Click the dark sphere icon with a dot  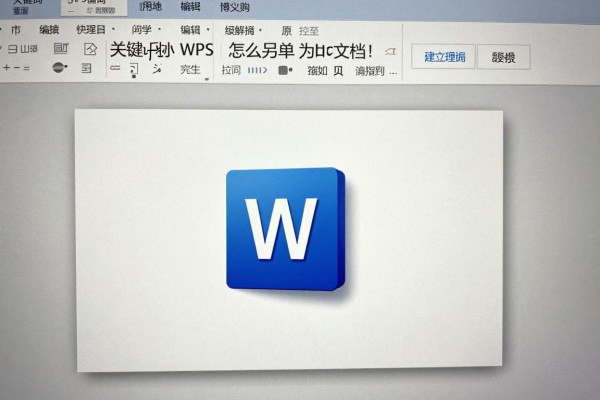point(60,68)
